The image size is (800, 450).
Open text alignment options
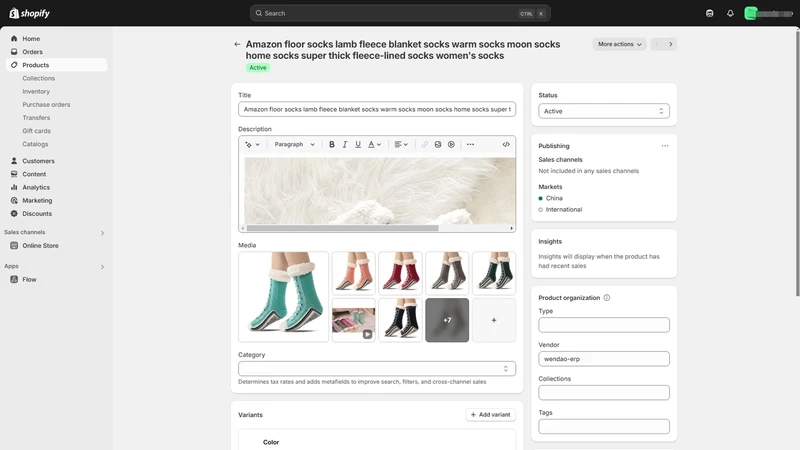[x=401, y=144]
